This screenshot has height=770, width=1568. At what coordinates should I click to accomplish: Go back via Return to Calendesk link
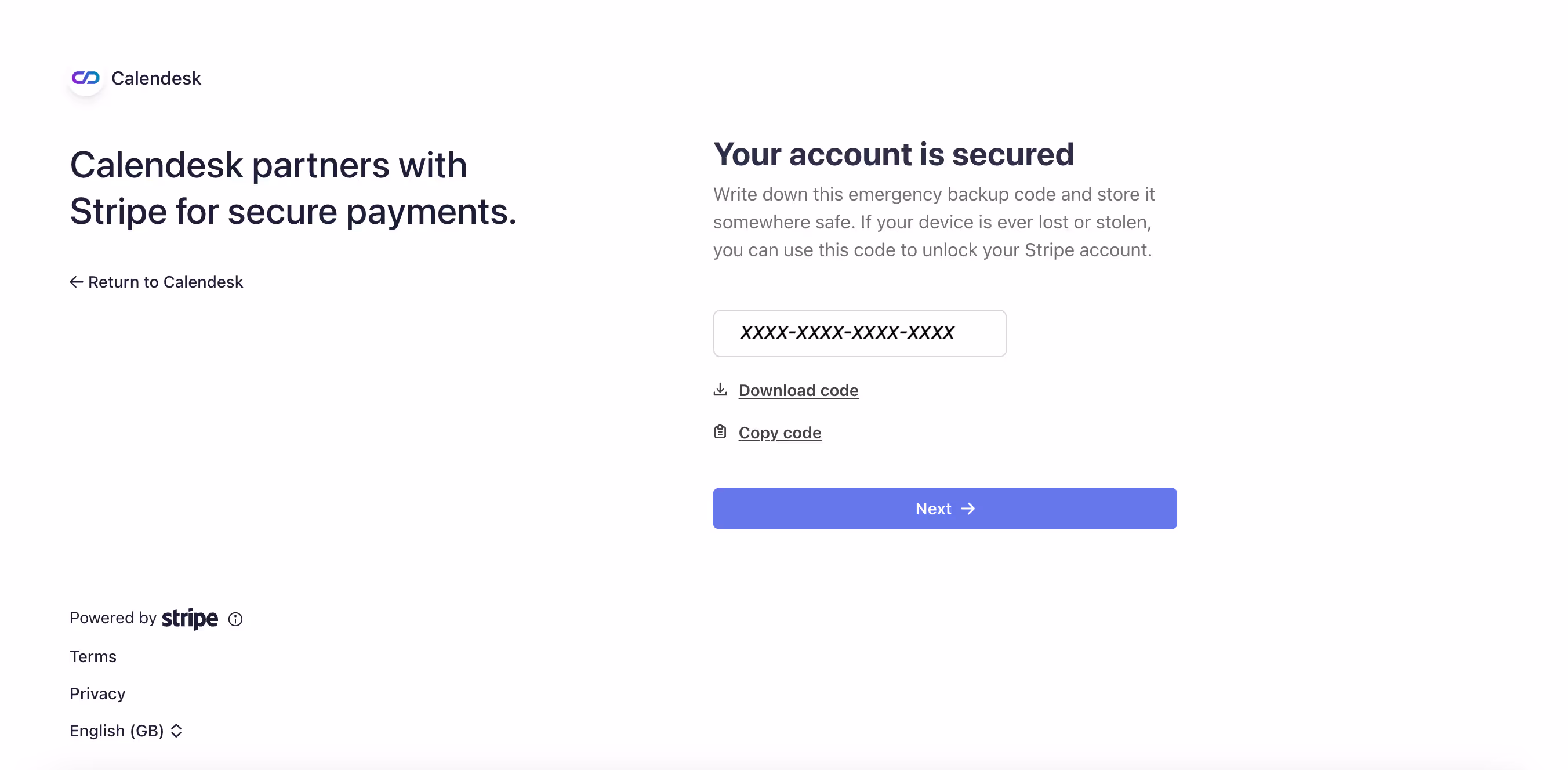pyautogui.click(x=165, y=282)
